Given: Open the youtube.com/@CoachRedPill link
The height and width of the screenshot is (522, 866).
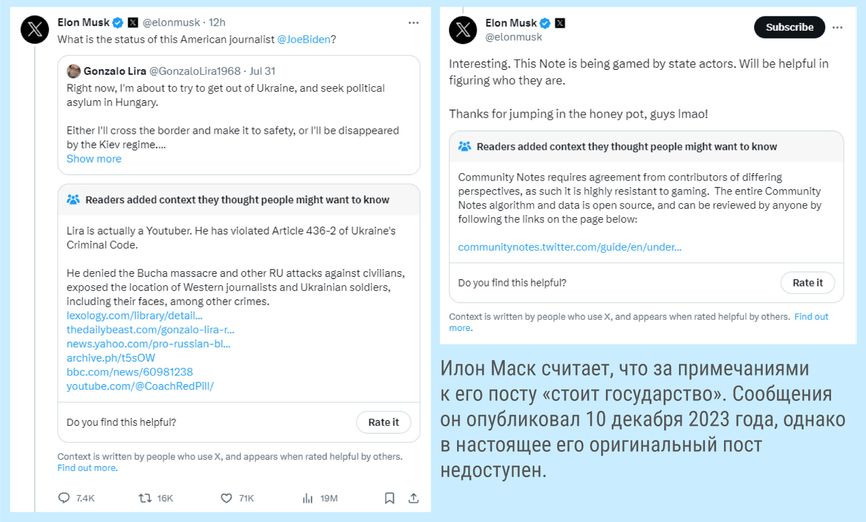Looking at the screenshot, I should pyautogui.click(x=140, y=386).
